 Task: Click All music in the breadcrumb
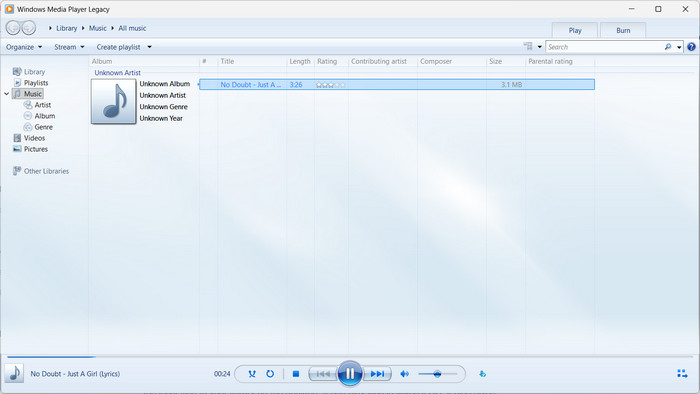coord(132,28)
